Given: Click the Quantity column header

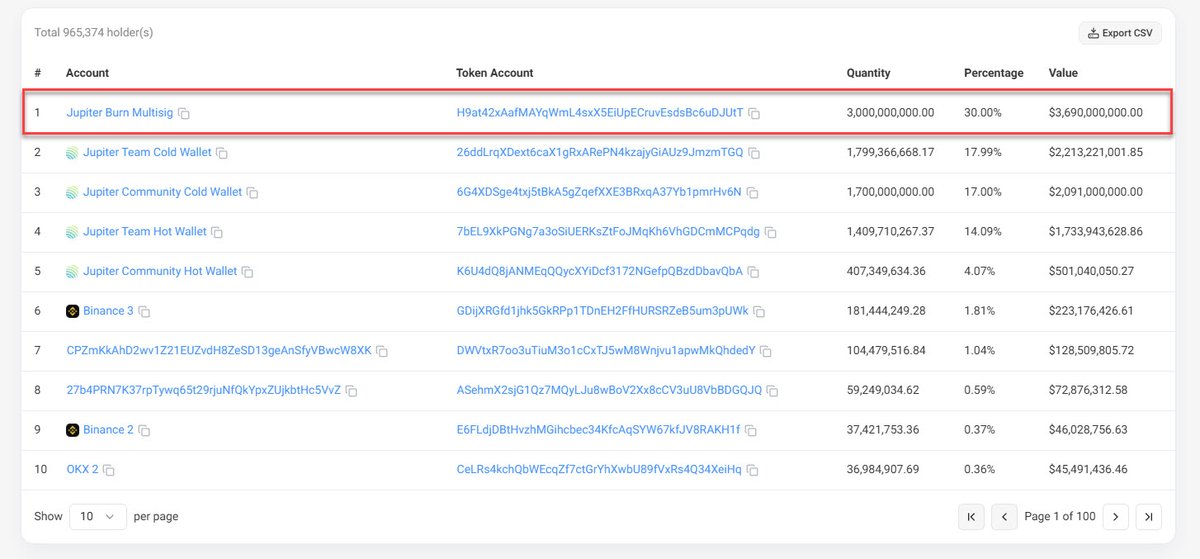Looking at the screenshot, I should (x=868, y=73).
